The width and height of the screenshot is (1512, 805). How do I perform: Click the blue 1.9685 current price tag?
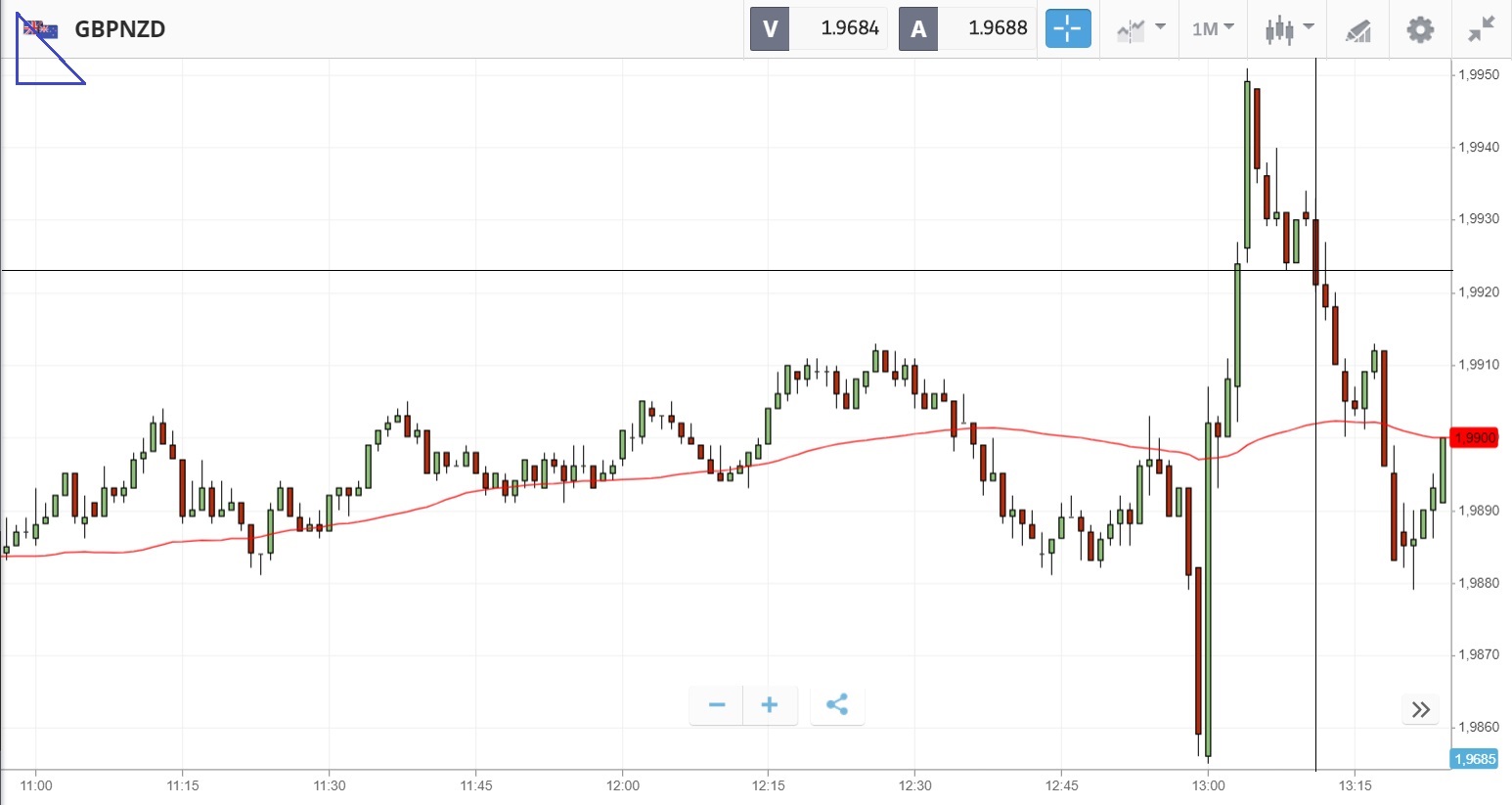point(1475,759)
